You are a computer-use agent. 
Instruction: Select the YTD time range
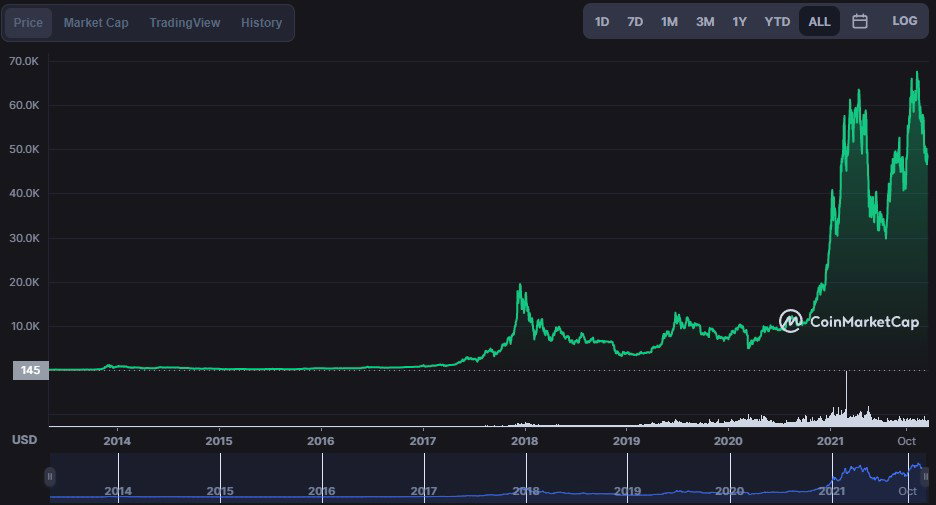coord(777,21)
